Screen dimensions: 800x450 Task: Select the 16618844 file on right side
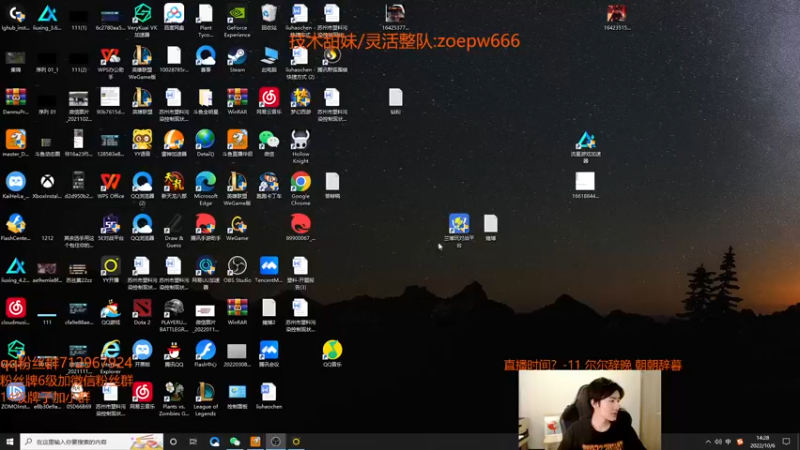coord(585,185)
